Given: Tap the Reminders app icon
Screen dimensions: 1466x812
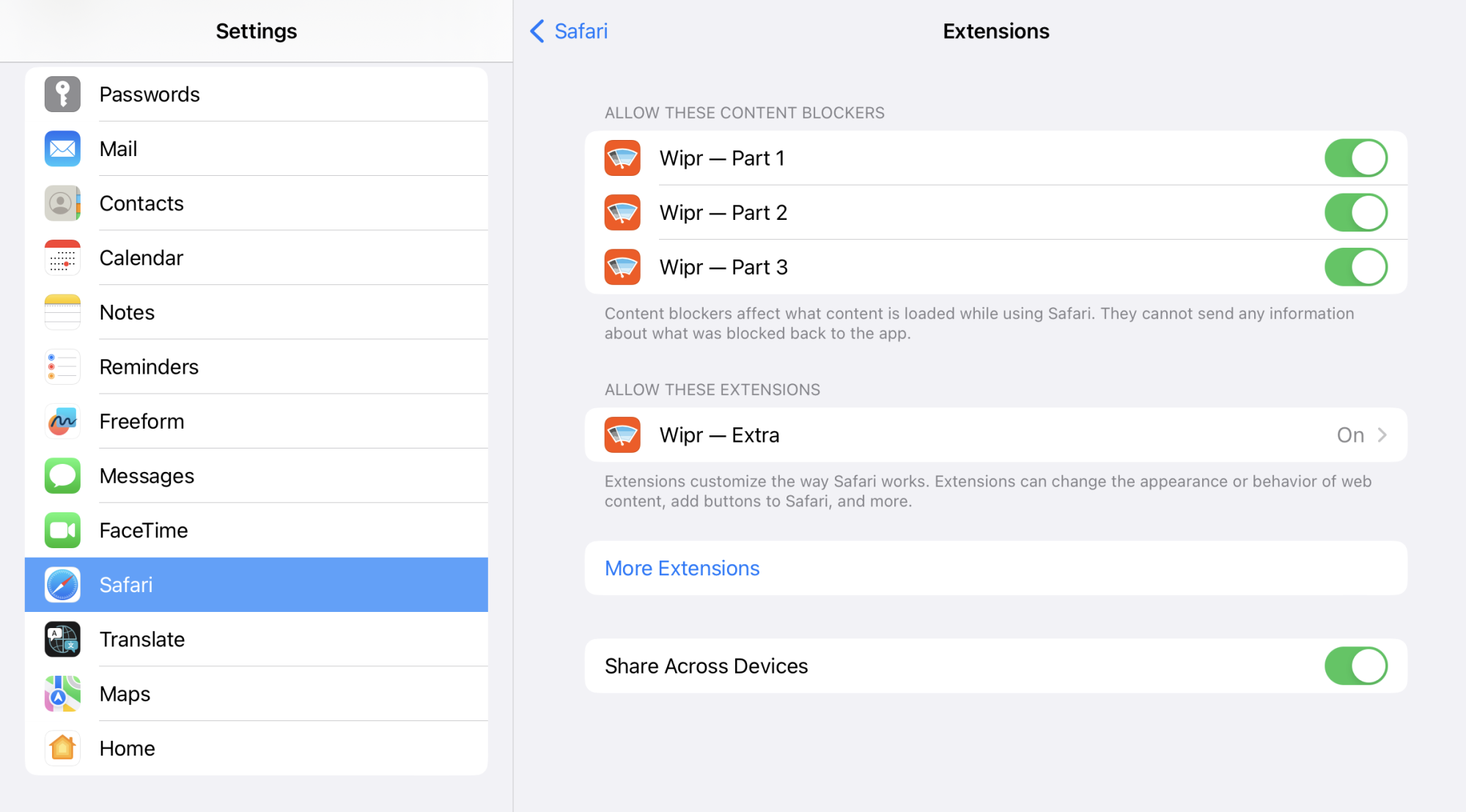Looking at the screenshot, I should pyautogui.click(x=62, y=366).
